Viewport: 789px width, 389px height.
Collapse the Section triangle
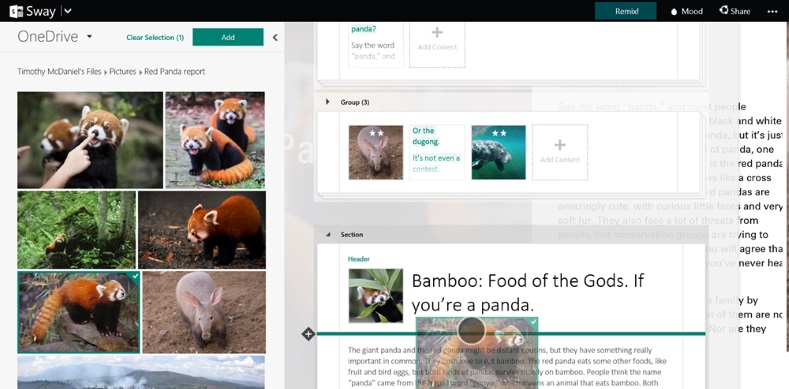coord(328,235)
